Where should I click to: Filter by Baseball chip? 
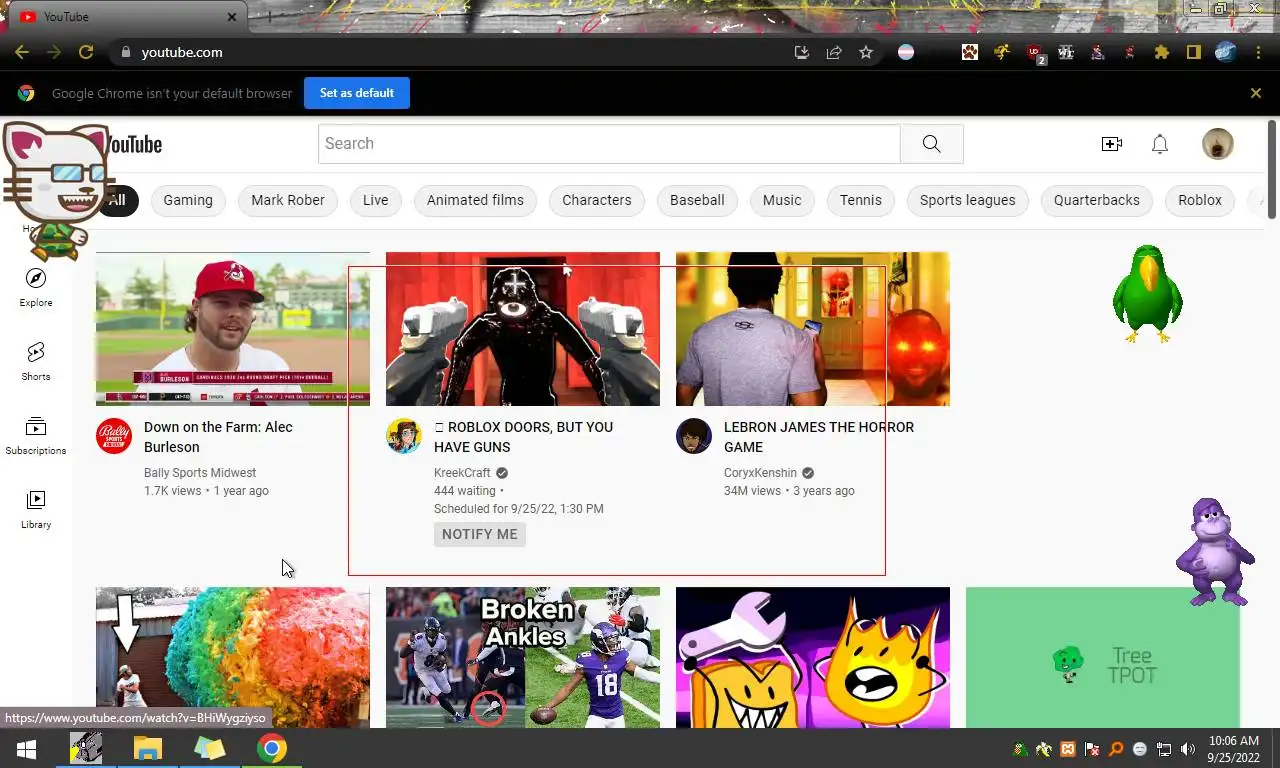click(697, 200)
